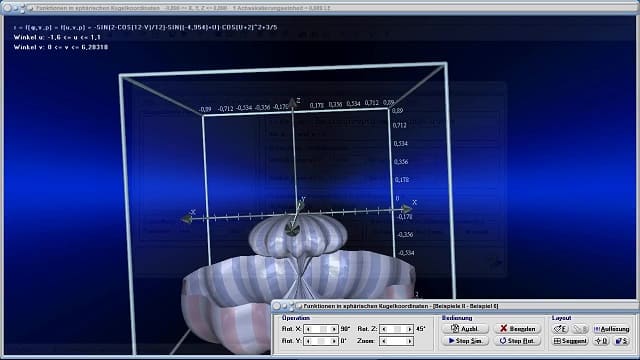
Task: Click the greyed B layout icon button
Action: 580,329
